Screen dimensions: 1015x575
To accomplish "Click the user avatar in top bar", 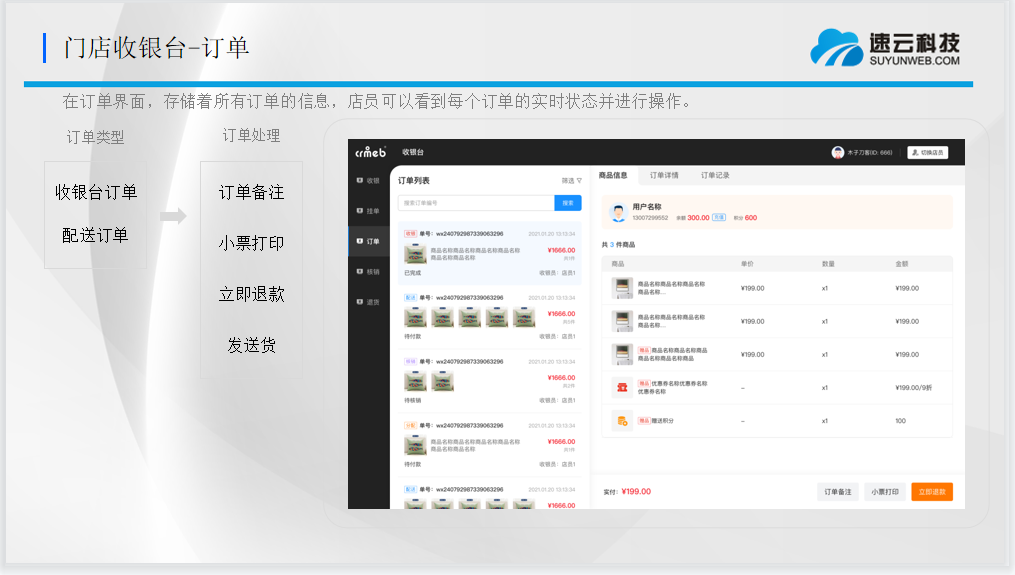I will click(837, 152).
